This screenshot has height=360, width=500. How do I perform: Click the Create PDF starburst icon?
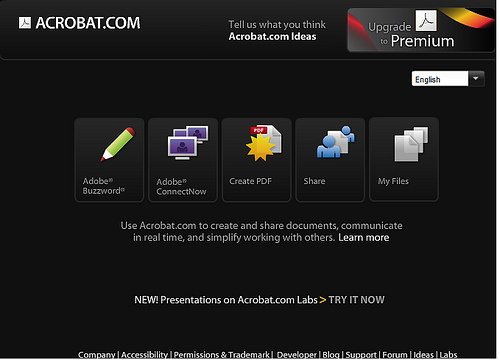pos(263,143)
